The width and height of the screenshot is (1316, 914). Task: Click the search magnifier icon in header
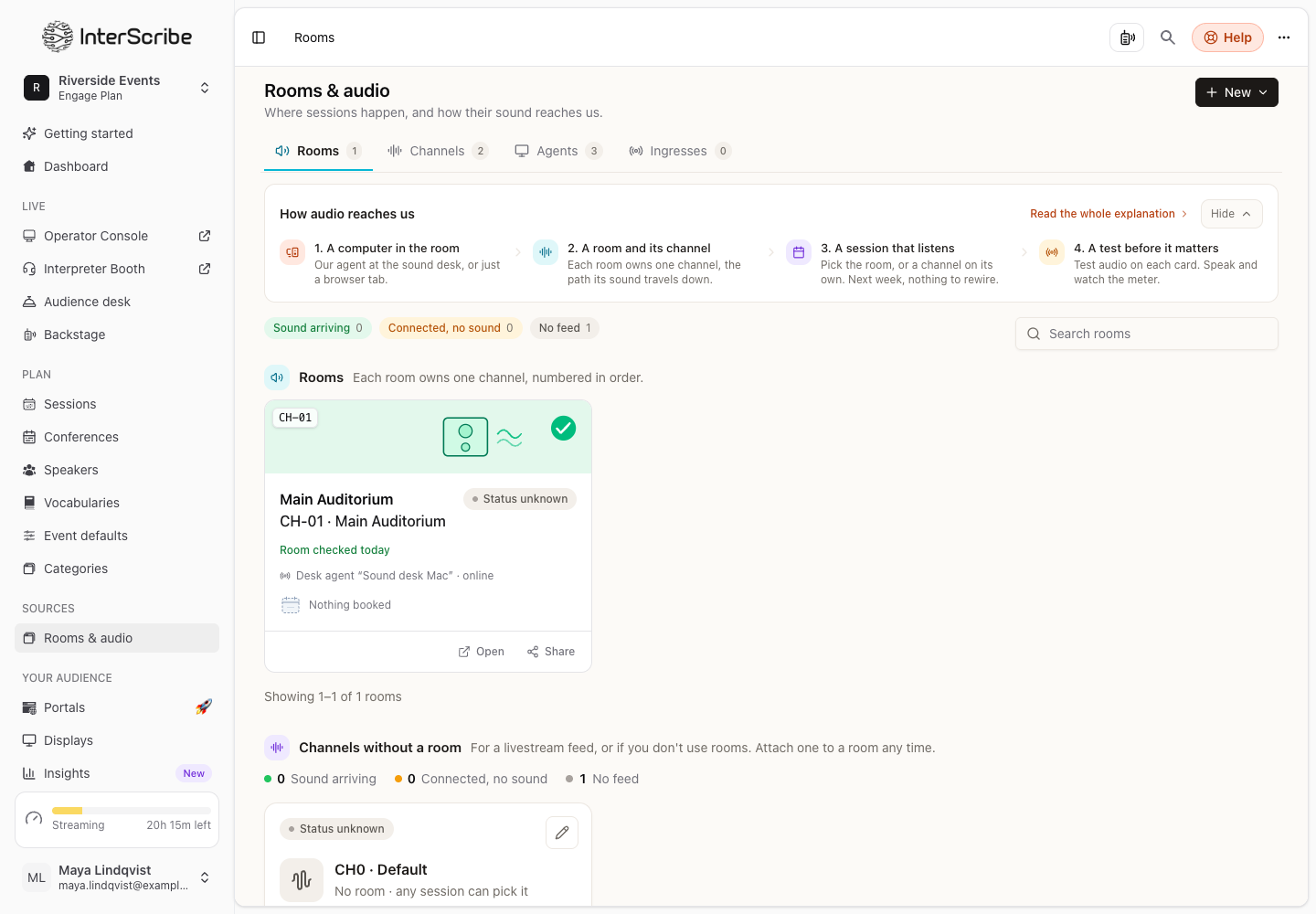click(1168, 37)
